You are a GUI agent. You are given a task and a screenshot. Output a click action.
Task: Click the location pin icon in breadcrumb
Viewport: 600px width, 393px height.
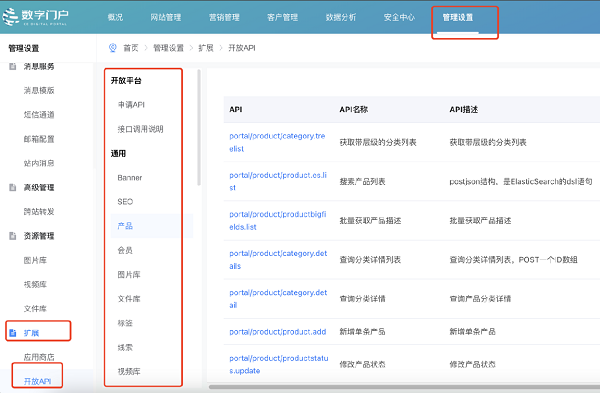112,48
